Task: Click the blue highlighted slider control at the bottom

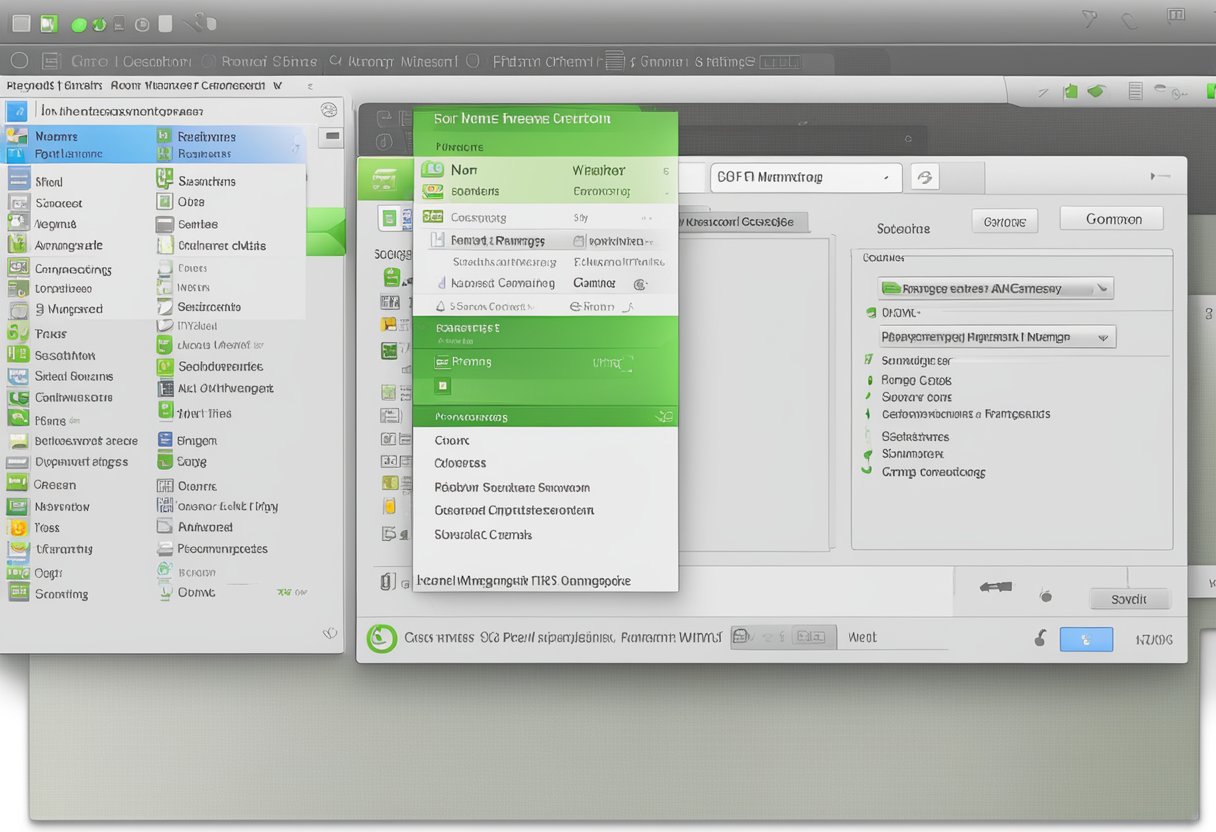Action: pyautogui.click(x=1086, y=638)
